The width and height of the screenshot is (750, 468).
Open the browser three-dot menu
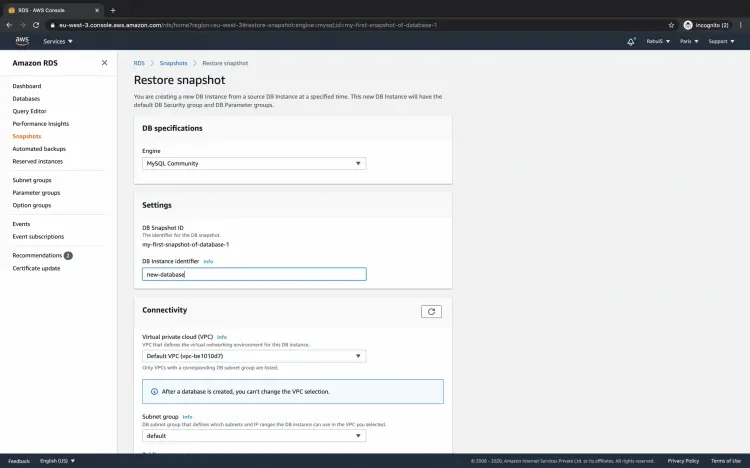[x=740, y=25]
